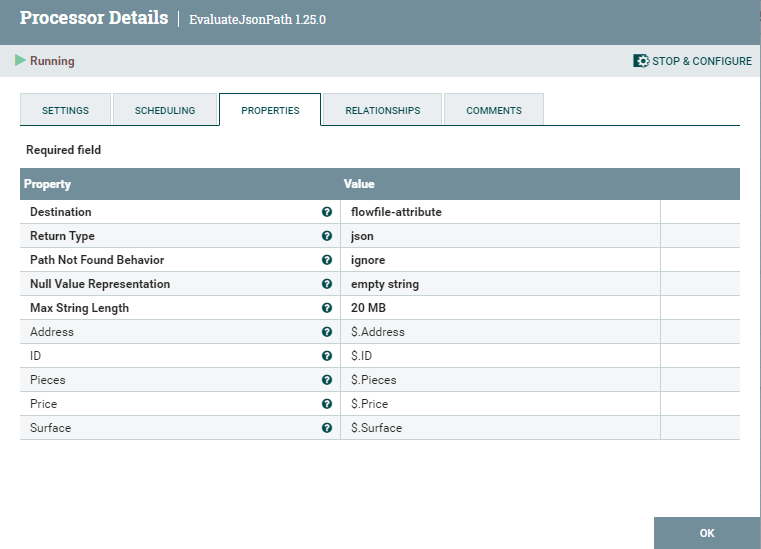Click the Null Value Representation name
Viewport: 761px width, 549px height.
point(100,284)
